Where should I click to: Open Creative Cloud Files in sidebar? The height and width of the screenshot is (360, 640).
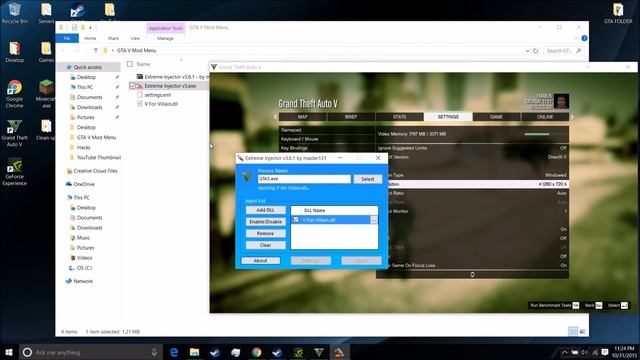[95, 171]
